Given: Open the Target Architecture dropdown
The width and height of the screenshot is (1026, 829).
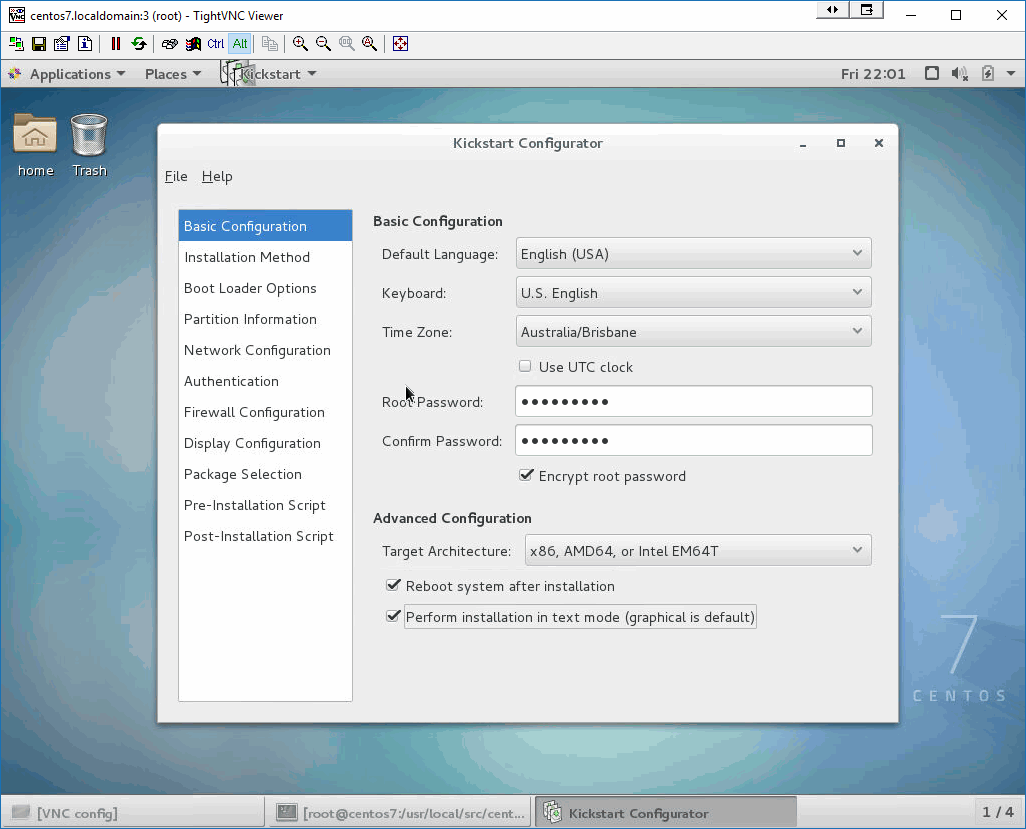Looking at the screenshot, I should [x=698, y=550].
